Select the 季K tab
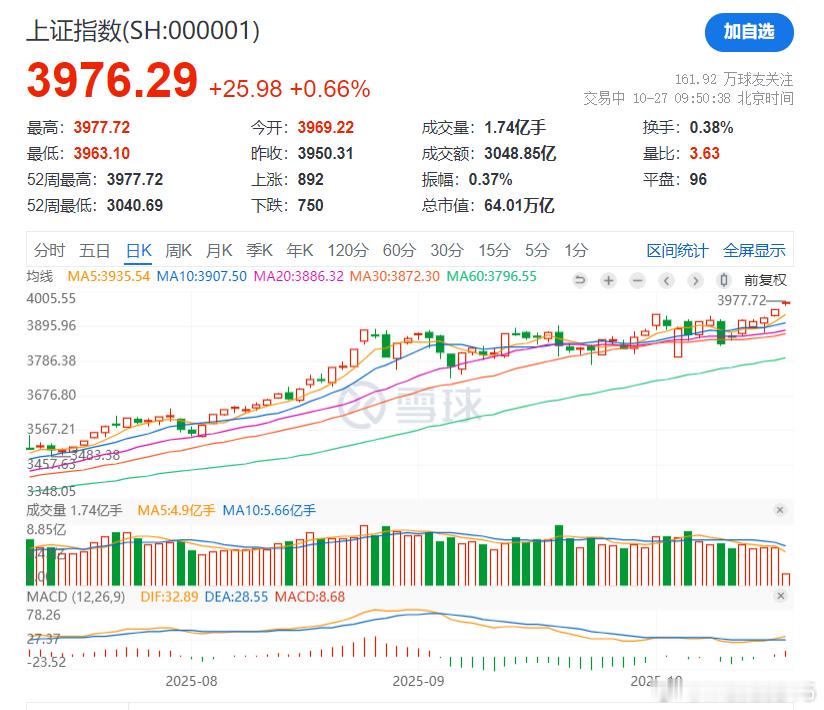This screenshot has height=710, width=824. tap(260, 250)
